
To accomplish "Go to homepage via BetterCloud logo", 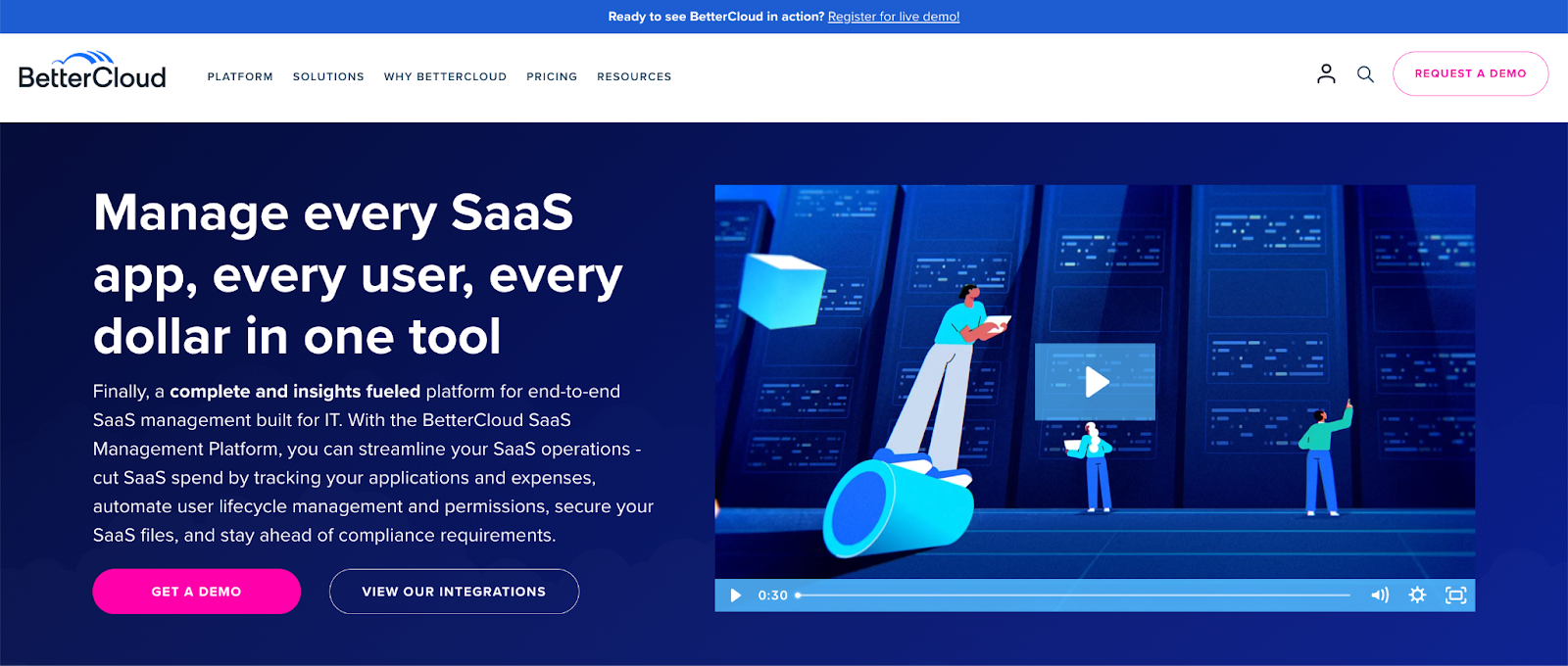I will coord(92,71).
